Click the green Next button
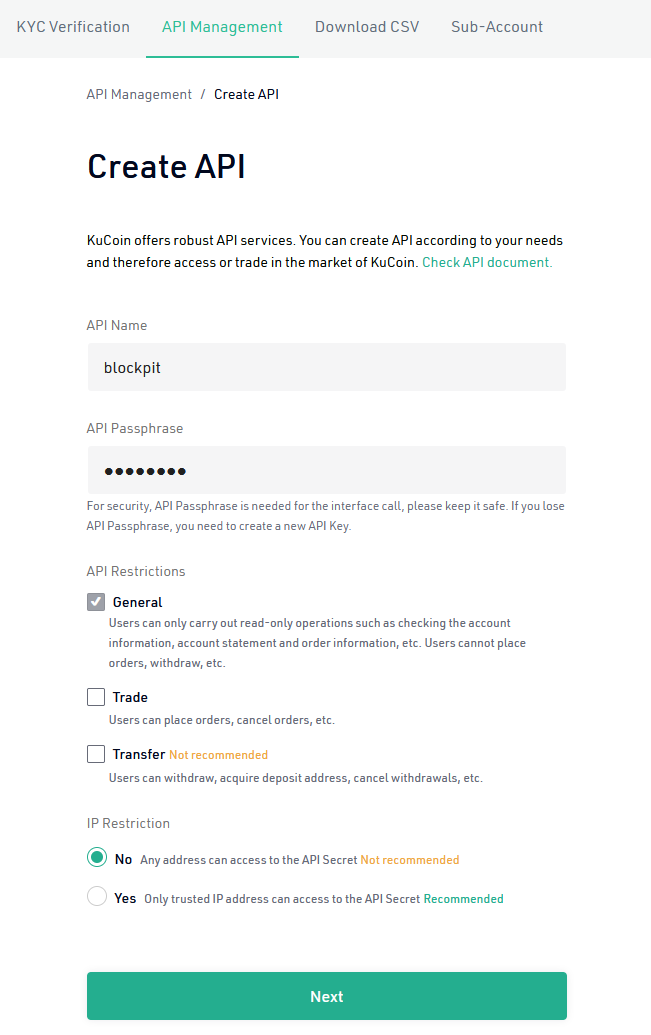 coord(327,996)
